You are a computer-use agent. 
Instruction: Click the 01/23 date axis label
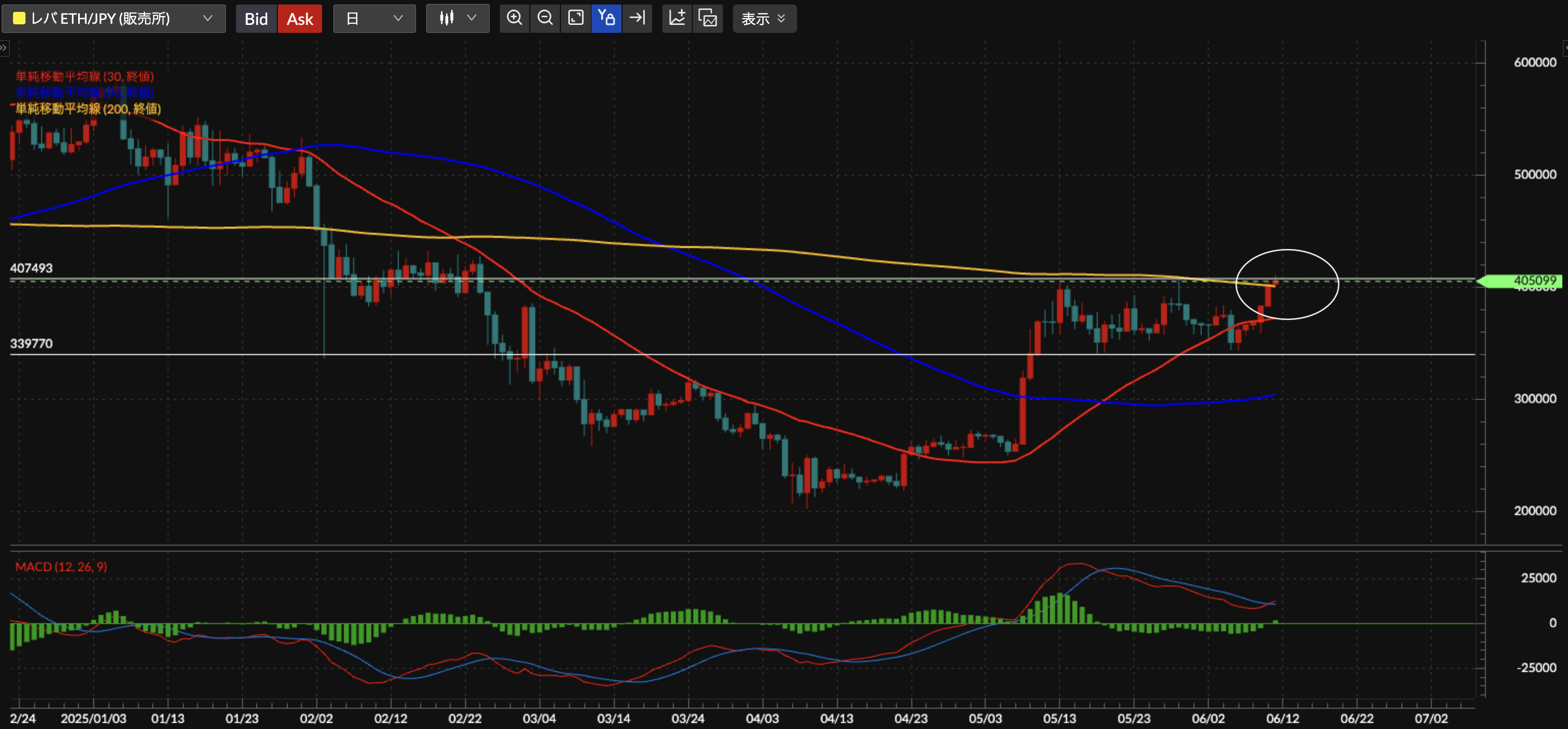click(x=242, y=718)
